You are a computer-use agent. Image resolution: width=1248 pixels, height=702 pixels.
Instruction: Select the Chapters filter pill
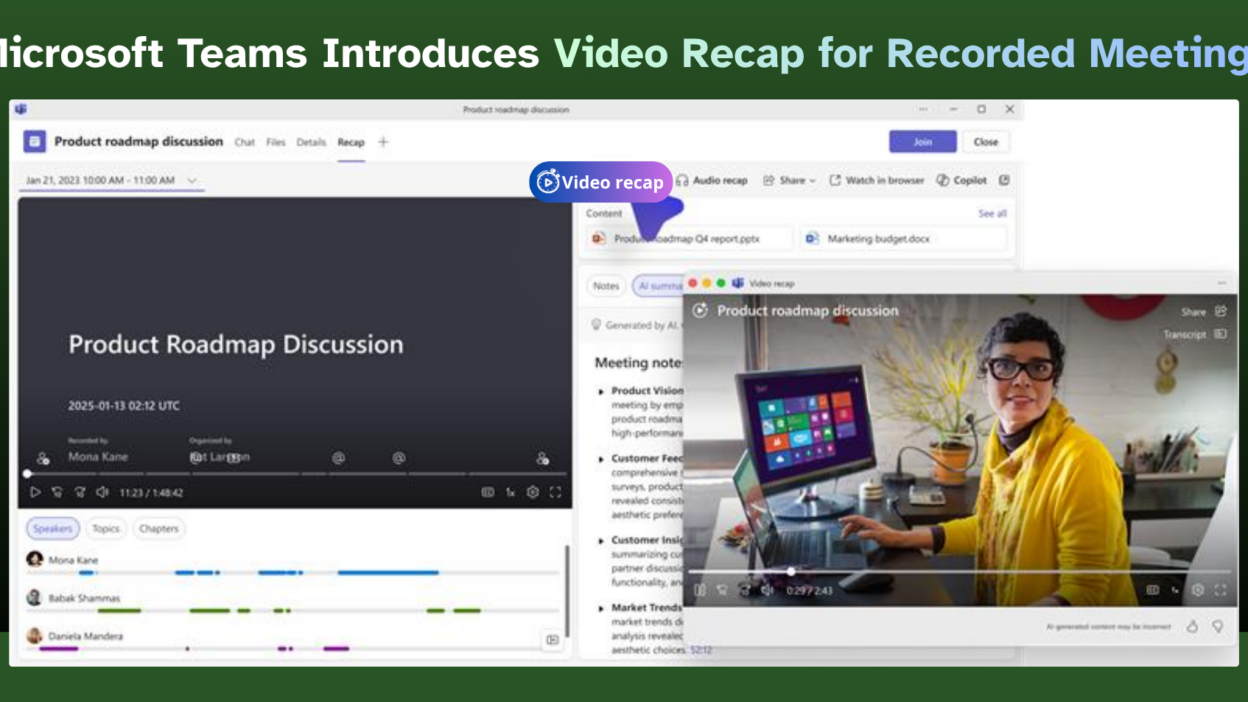[x=158, y=529]
